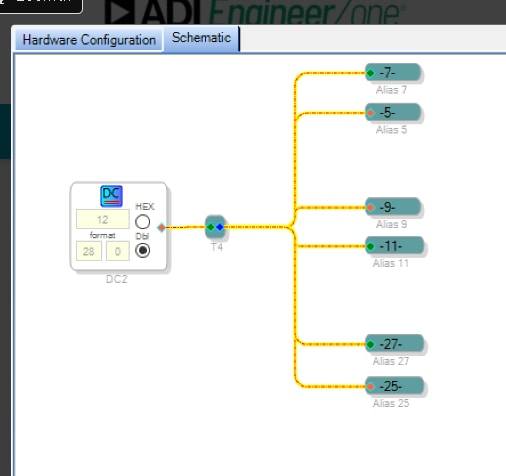Click the T4 green input pin

coord(211,227)
